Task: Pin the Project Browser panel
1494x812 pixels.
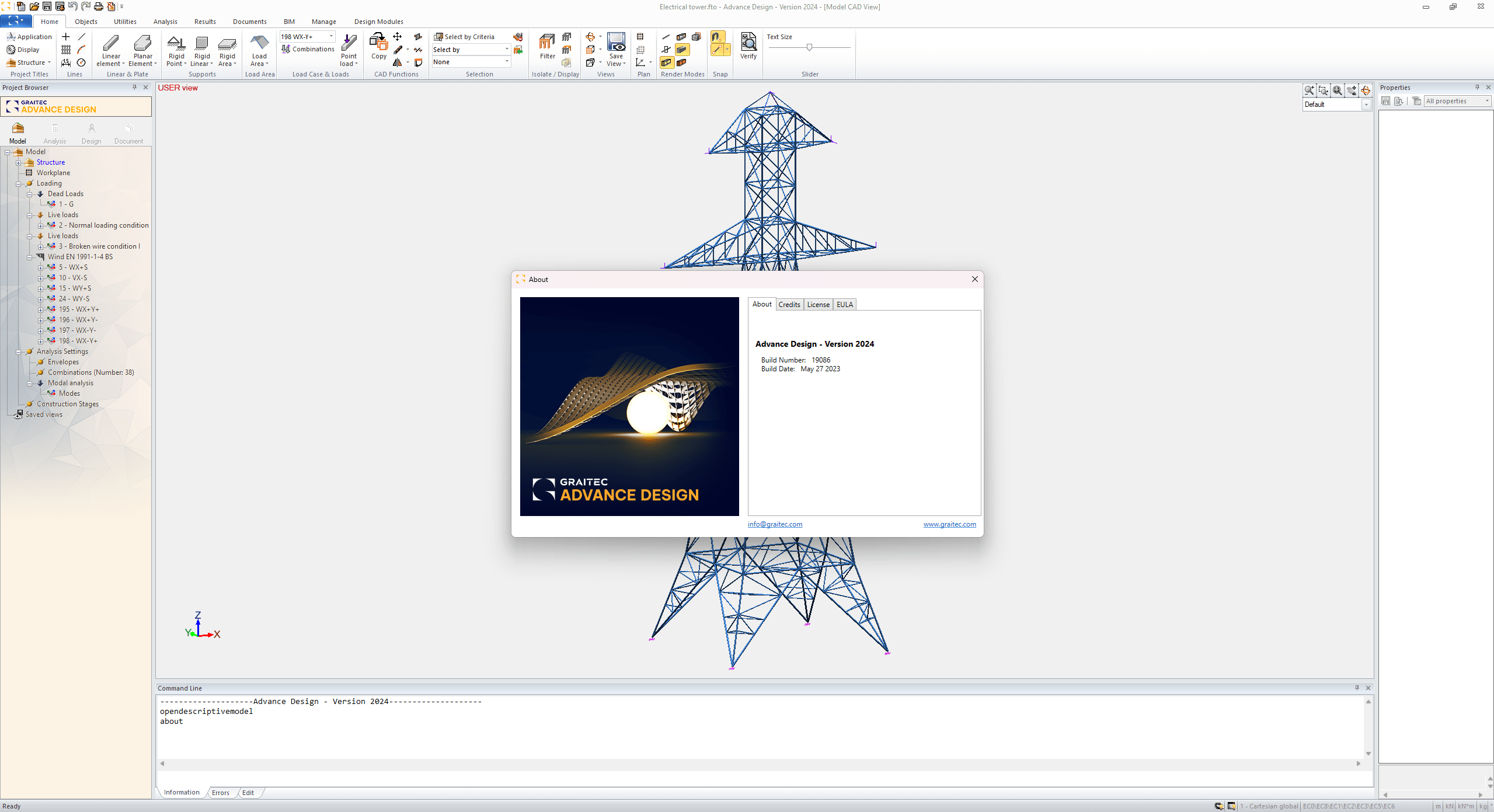Action: [134, 88]
